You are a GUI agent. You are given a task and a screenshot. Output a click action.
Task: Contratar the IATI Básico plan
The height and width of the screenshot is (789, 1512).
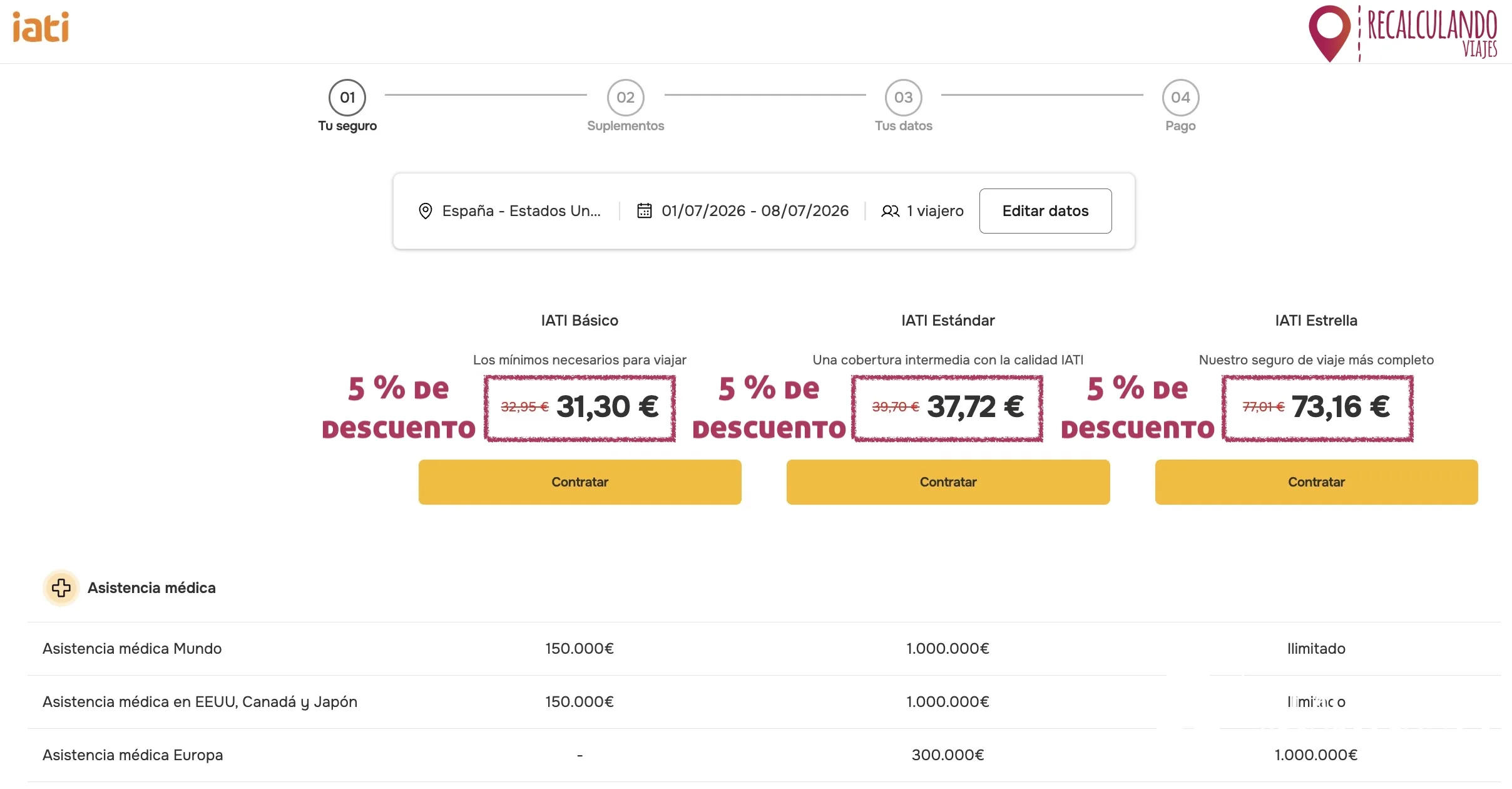pyautogui.click(x=580, y=482)
